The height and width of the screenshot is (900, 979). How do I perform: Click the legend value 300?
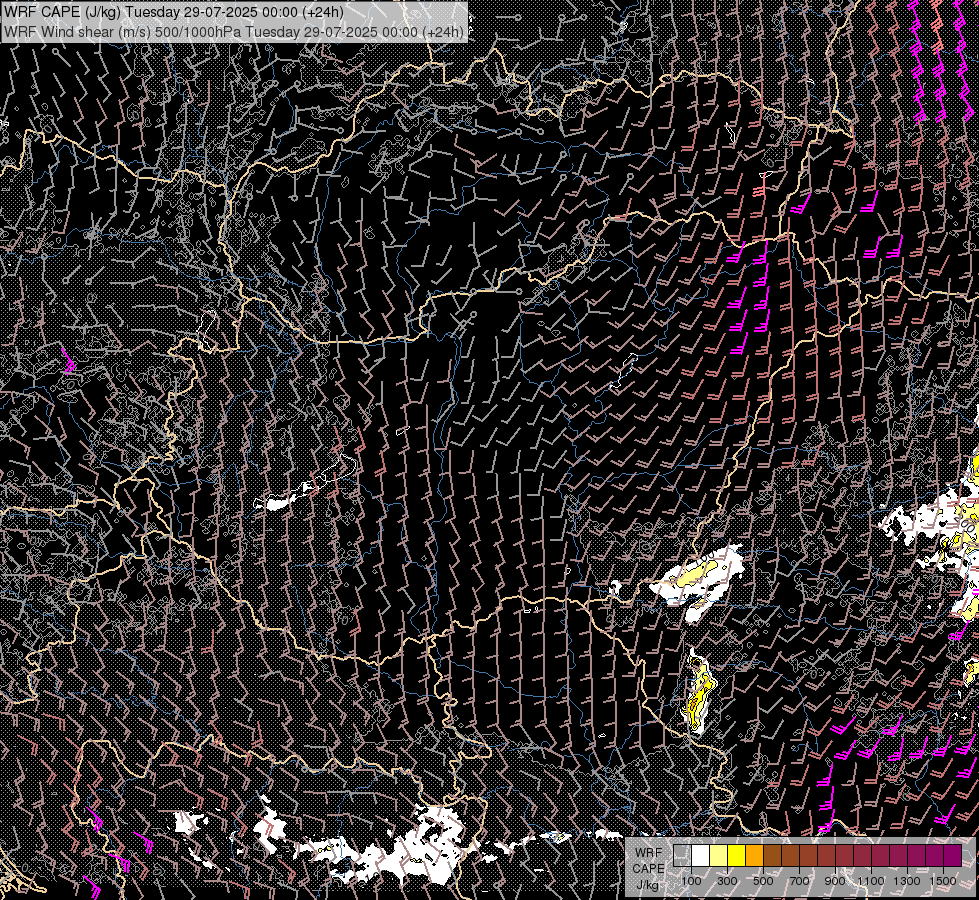(727, 881)
